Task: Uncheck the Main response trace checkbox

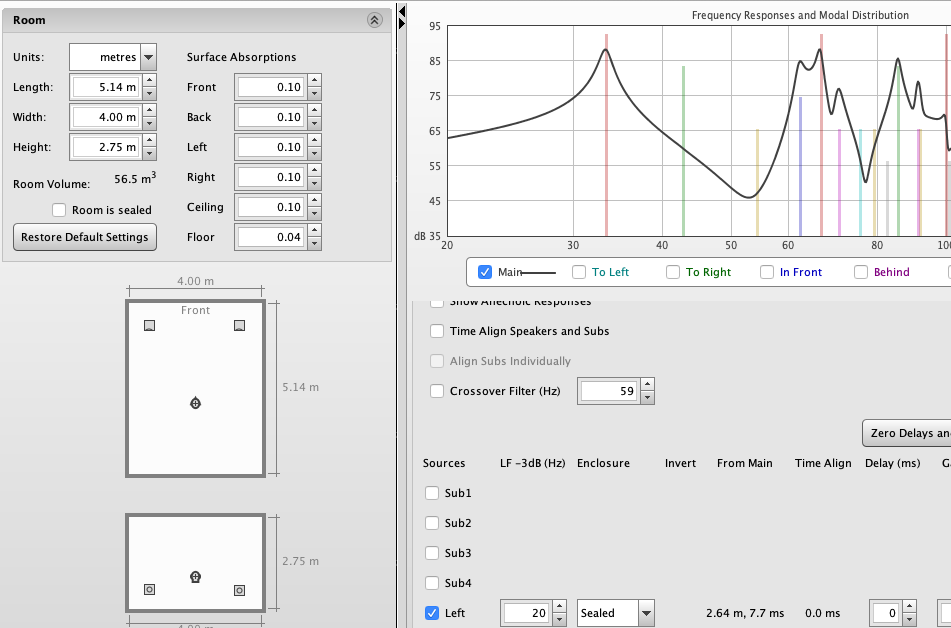Action: pos(485,272)
